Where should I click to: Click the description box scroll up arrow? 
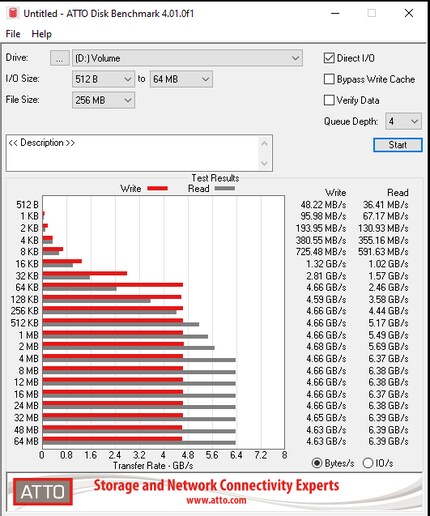pyautogui.click(x=264, y=144)
